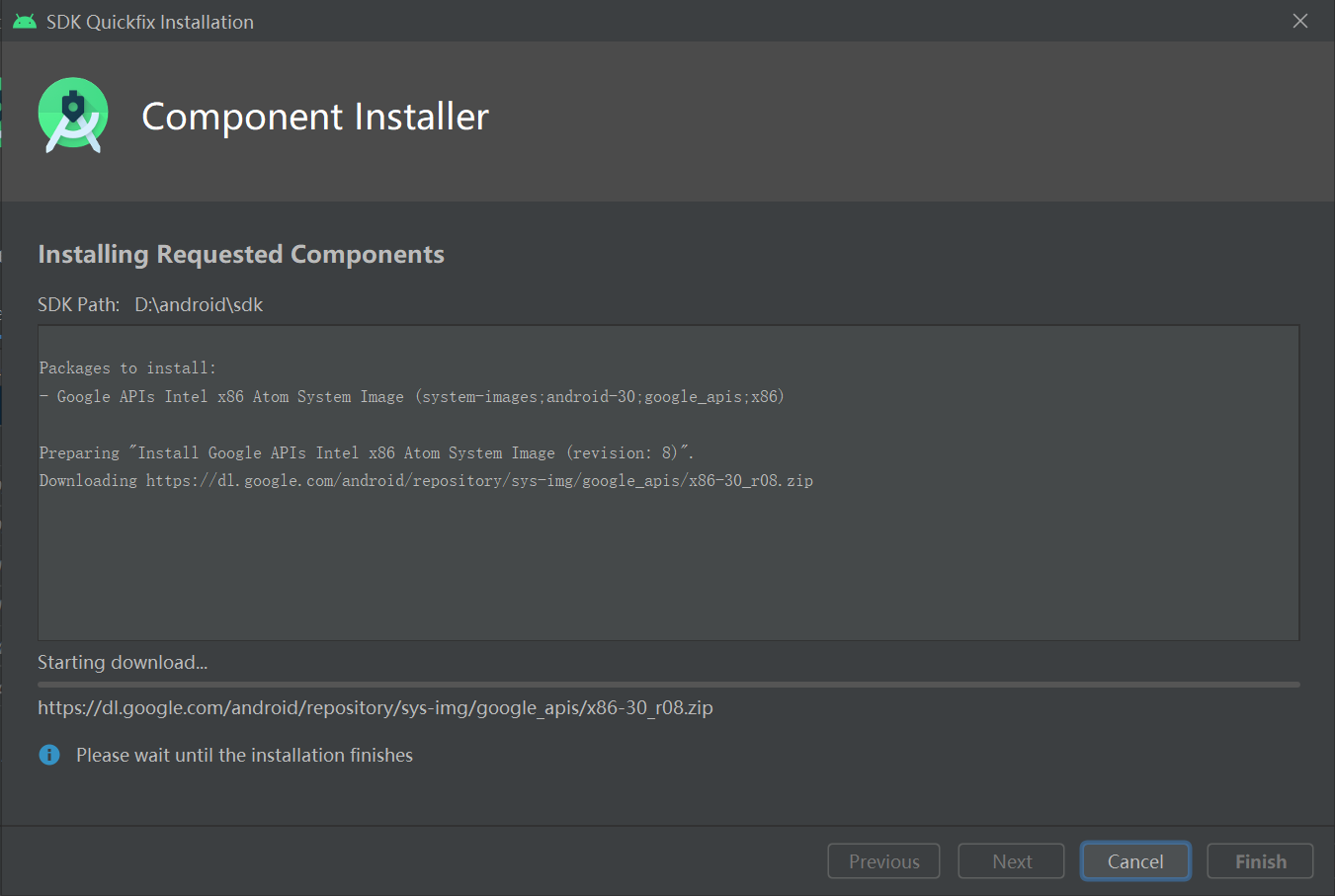Viewport: 1335px width, 896px height.
Task: Click the blue info icon
Action: [x=49, y=755]
